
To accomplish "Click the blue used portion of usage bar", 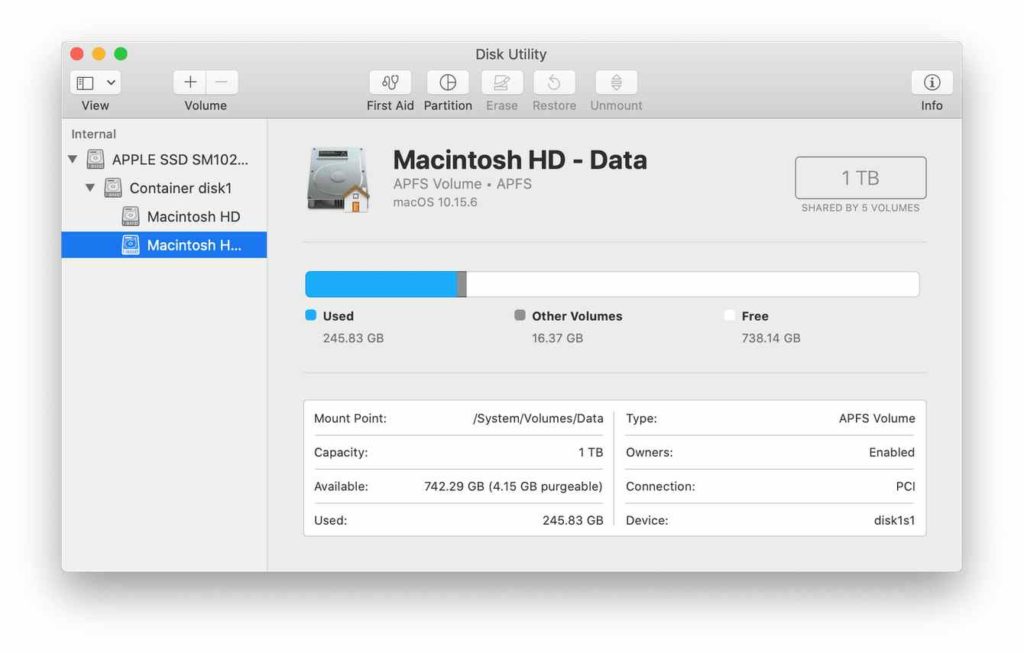I will click(381, 285).
